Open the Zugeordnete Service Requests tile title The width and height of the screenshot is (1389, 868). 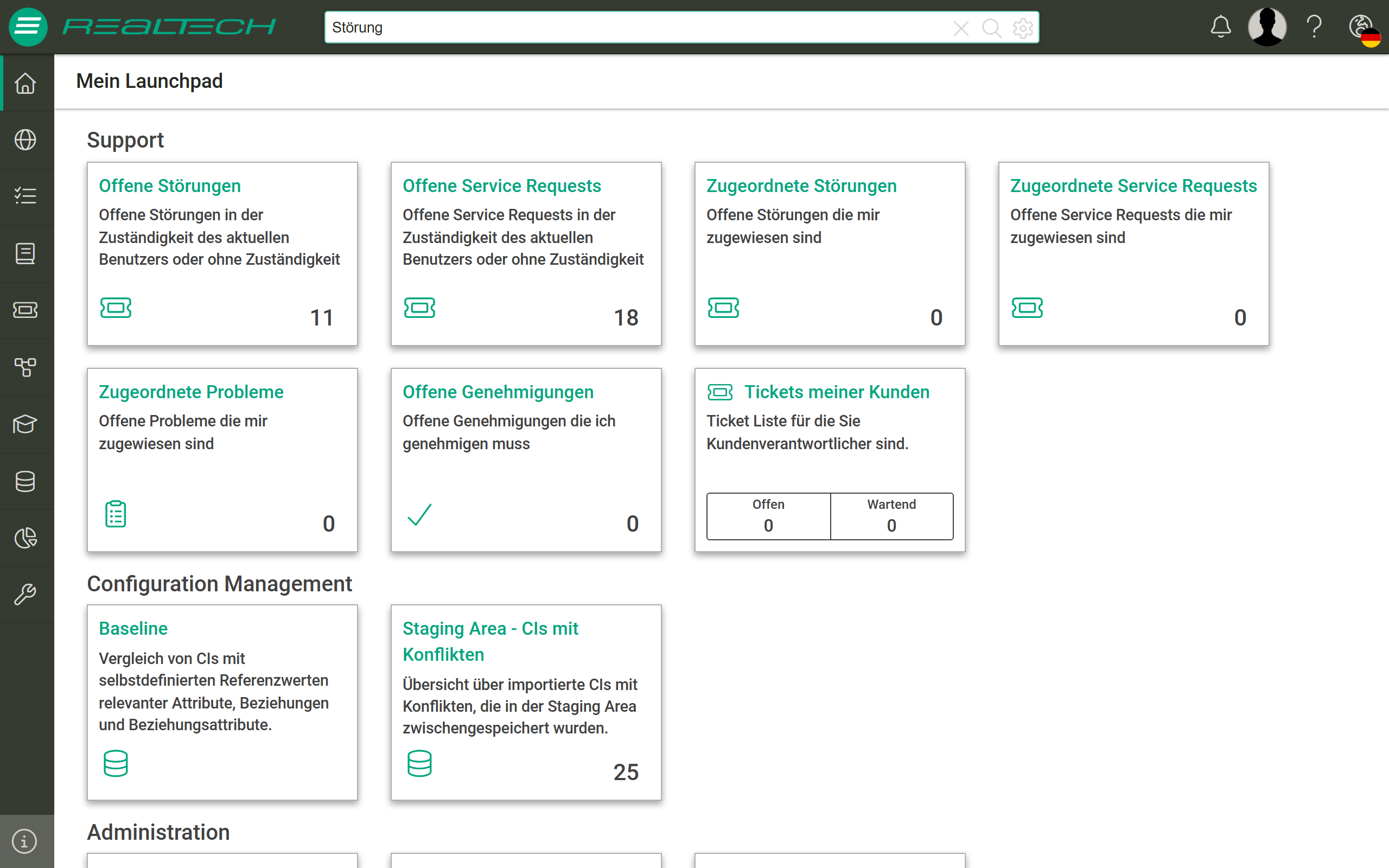click(1133, 186)
